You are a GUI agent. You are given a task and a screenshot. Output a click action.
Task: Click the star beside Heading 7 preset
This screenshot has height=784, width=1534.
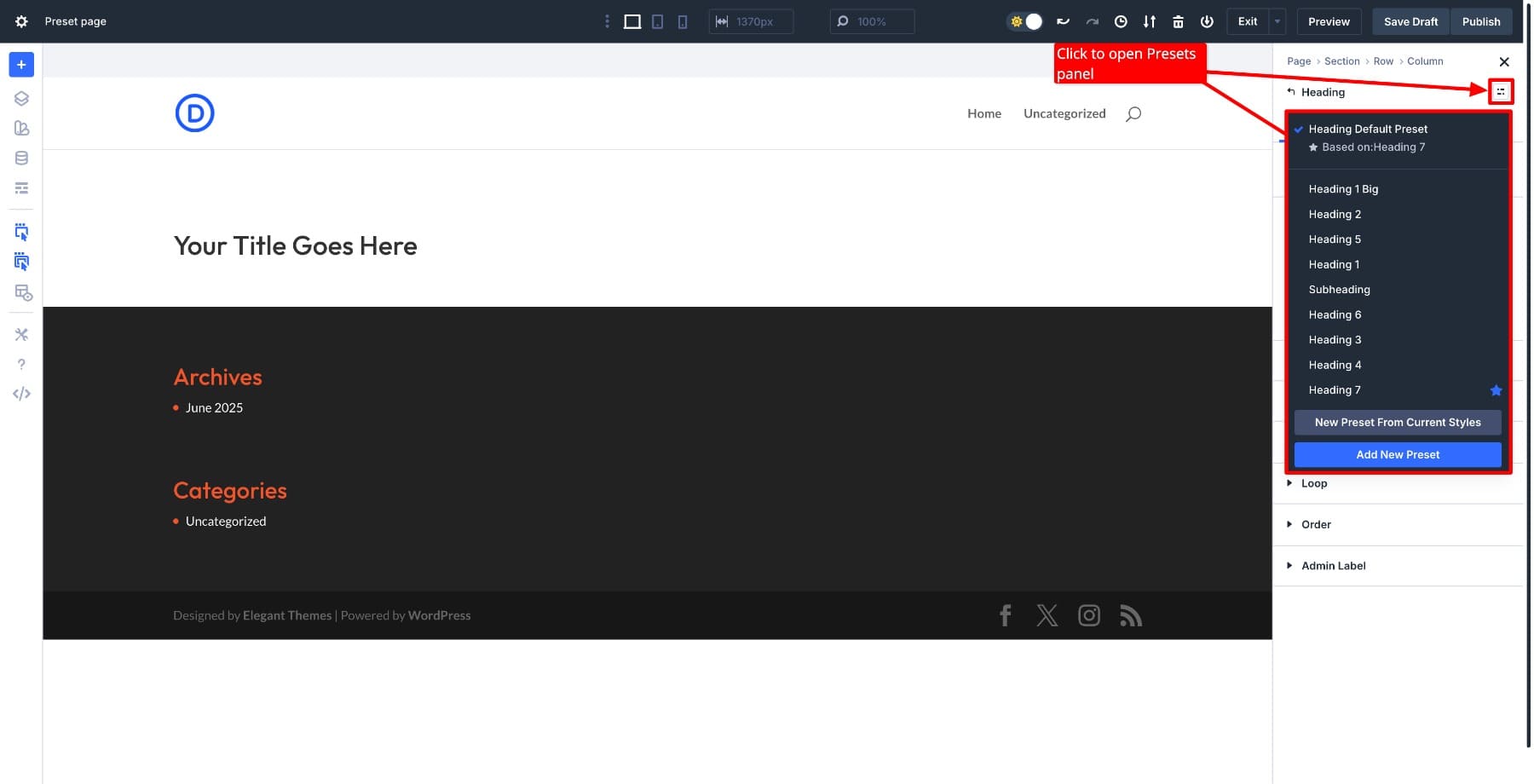click(1496, 390)
